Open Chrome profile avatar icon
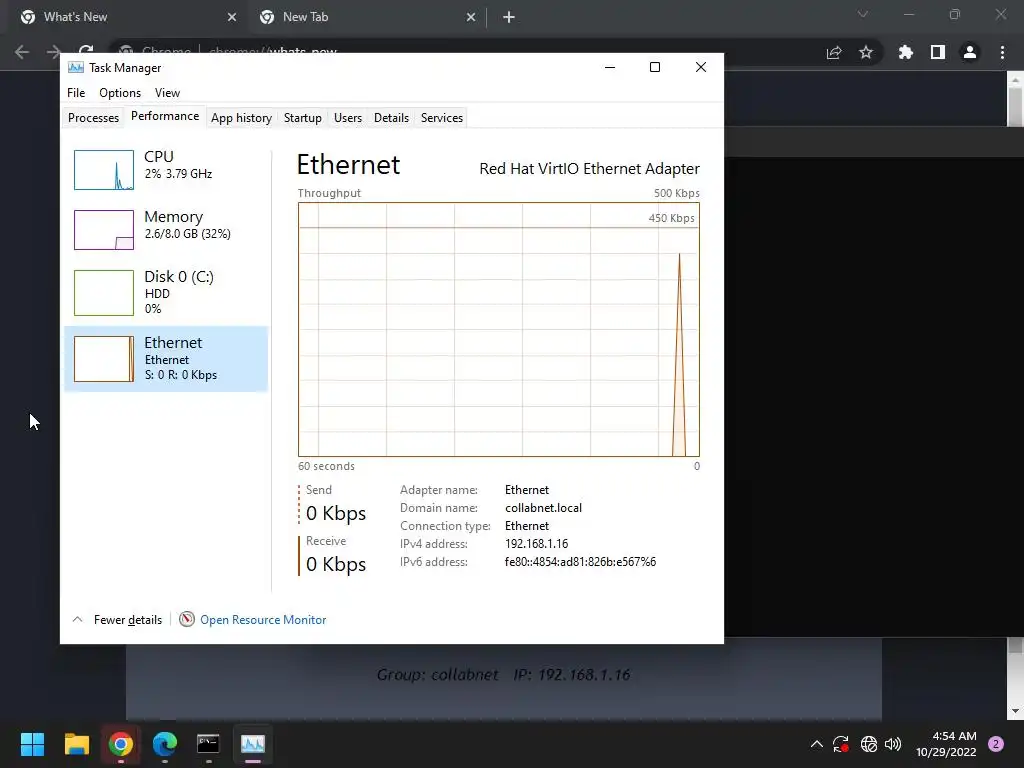Screen dimensions: 1024x768 (970, 52)
